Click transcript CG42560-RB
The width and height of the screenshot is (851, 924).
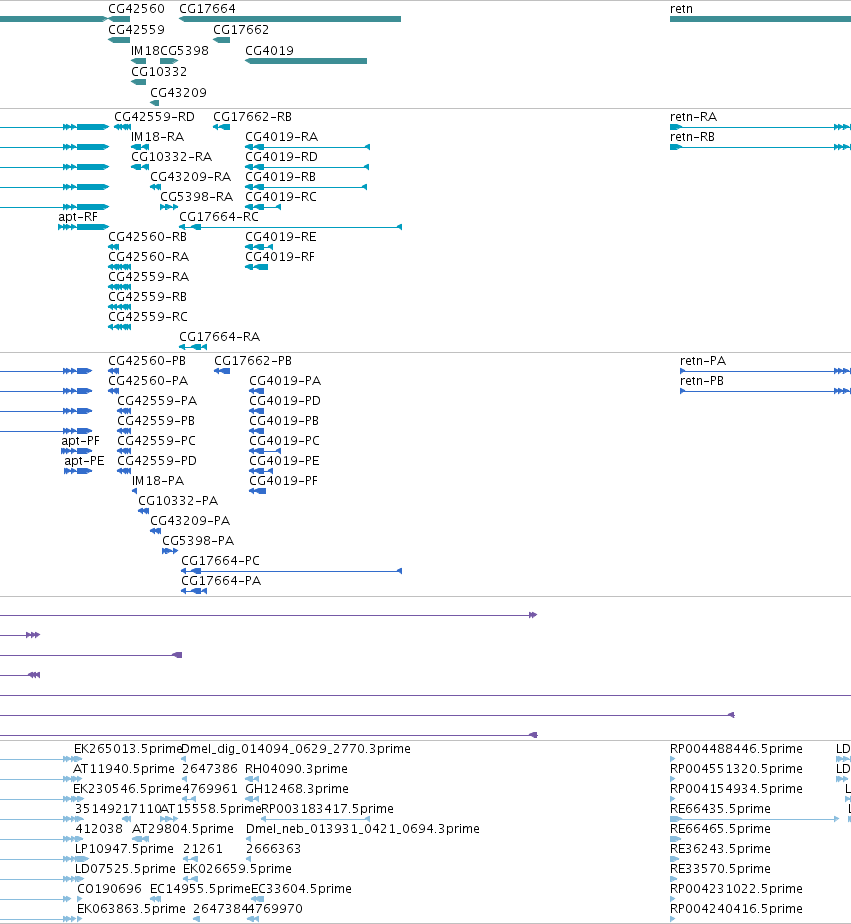pos(147,237)
